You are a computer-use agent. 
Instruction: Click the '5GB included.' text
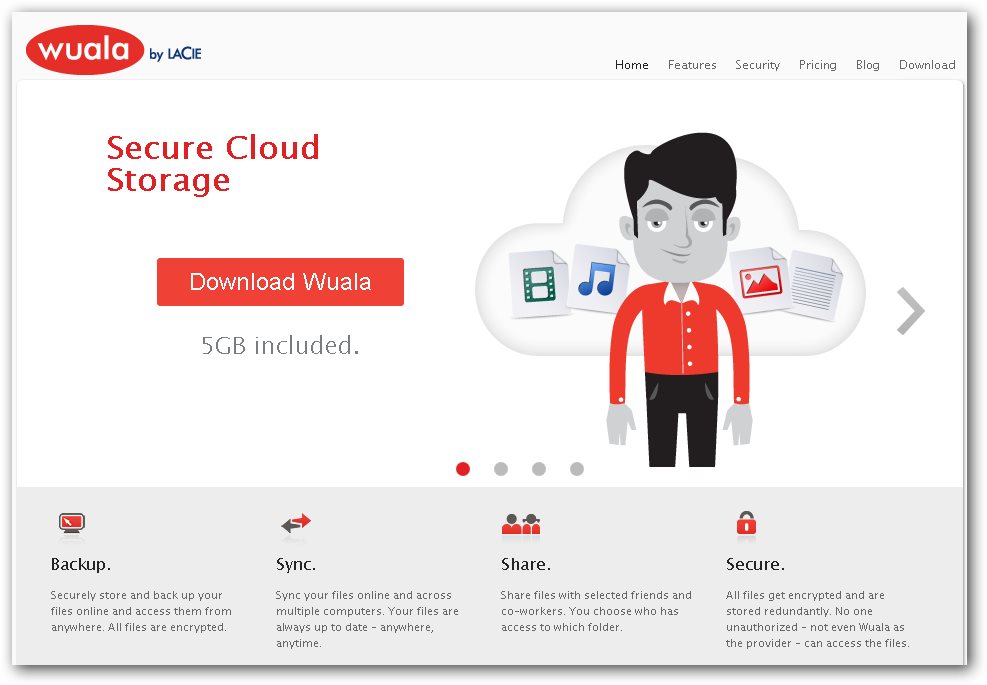point(280,345)
